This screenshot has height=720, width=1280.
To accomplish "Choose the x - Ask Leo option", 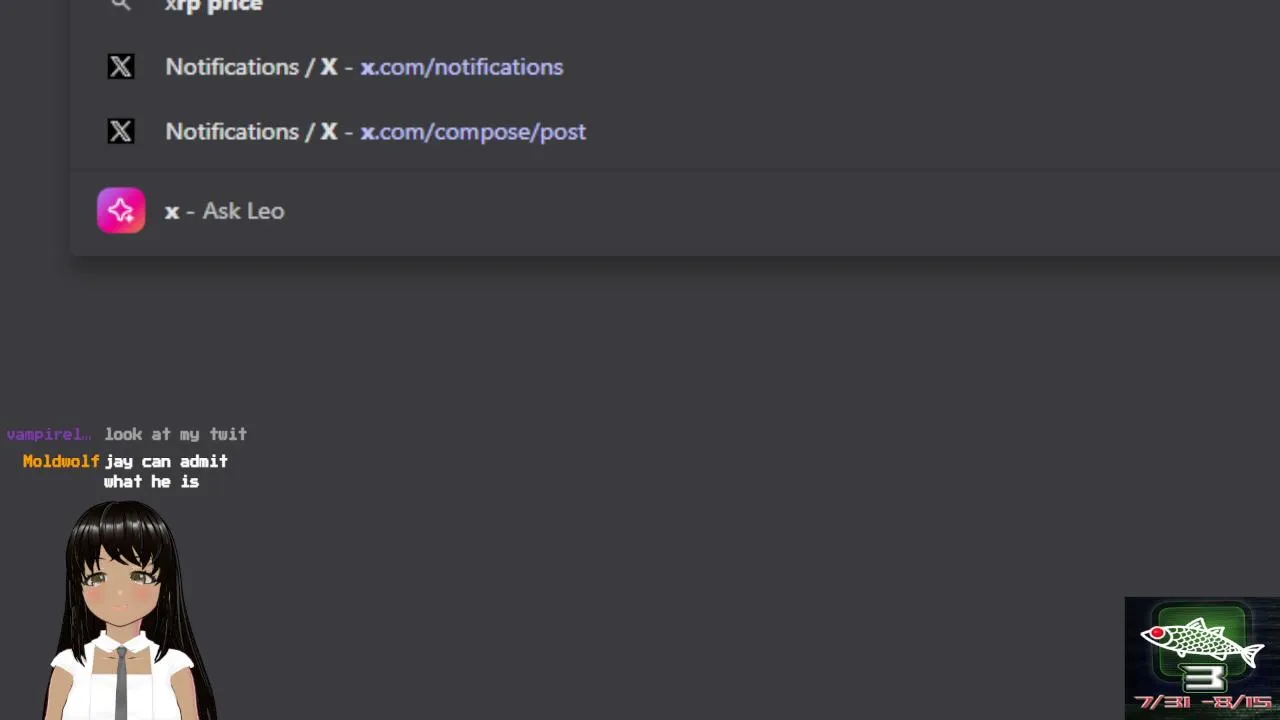I will pos(225,211).
